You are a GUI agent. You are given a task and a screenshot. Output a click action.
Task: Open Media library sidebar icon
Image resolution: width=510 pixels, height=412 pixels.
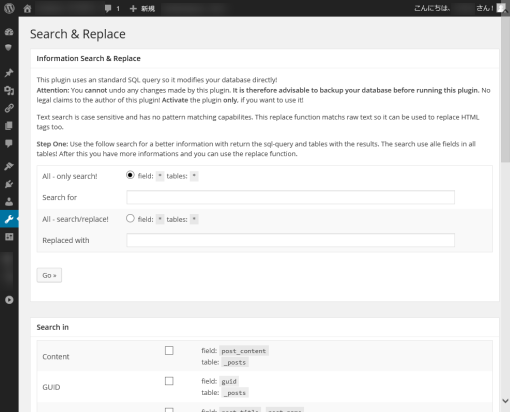click(9, 90)
